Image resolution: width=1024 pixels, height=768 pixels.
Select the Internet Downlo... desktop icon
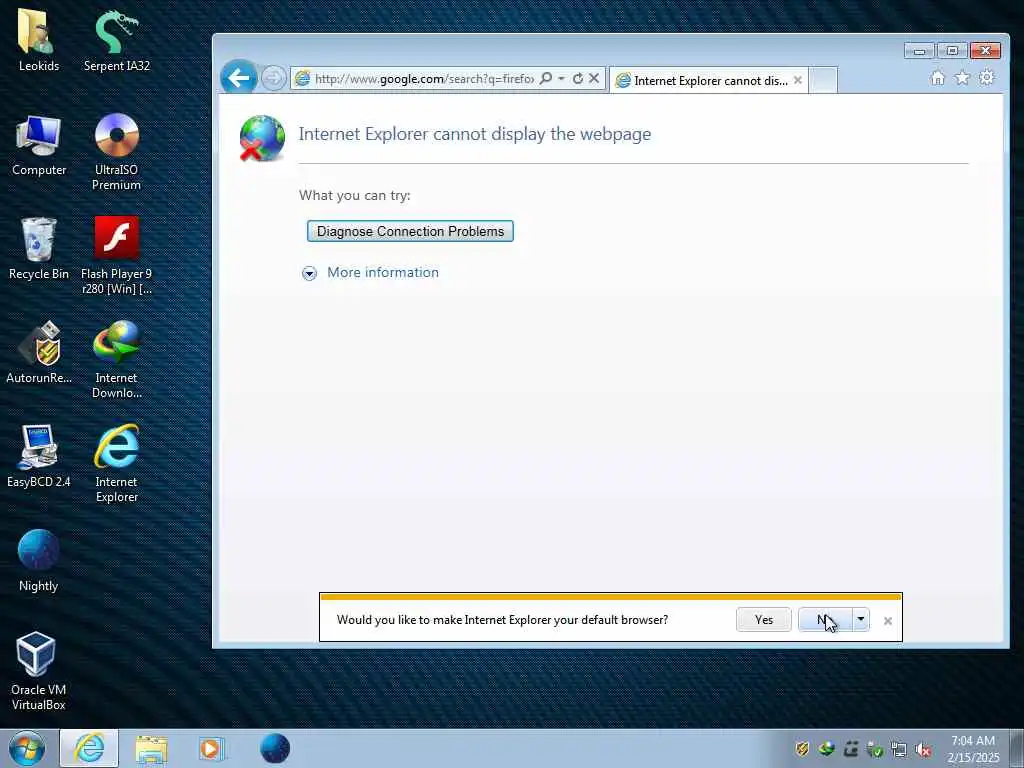[116, 359]
